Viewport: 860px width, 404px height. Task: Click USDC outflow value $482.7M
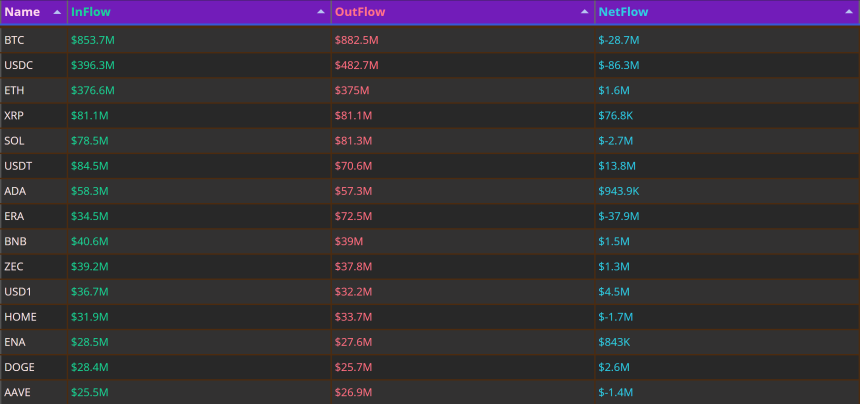pos(357,65)
